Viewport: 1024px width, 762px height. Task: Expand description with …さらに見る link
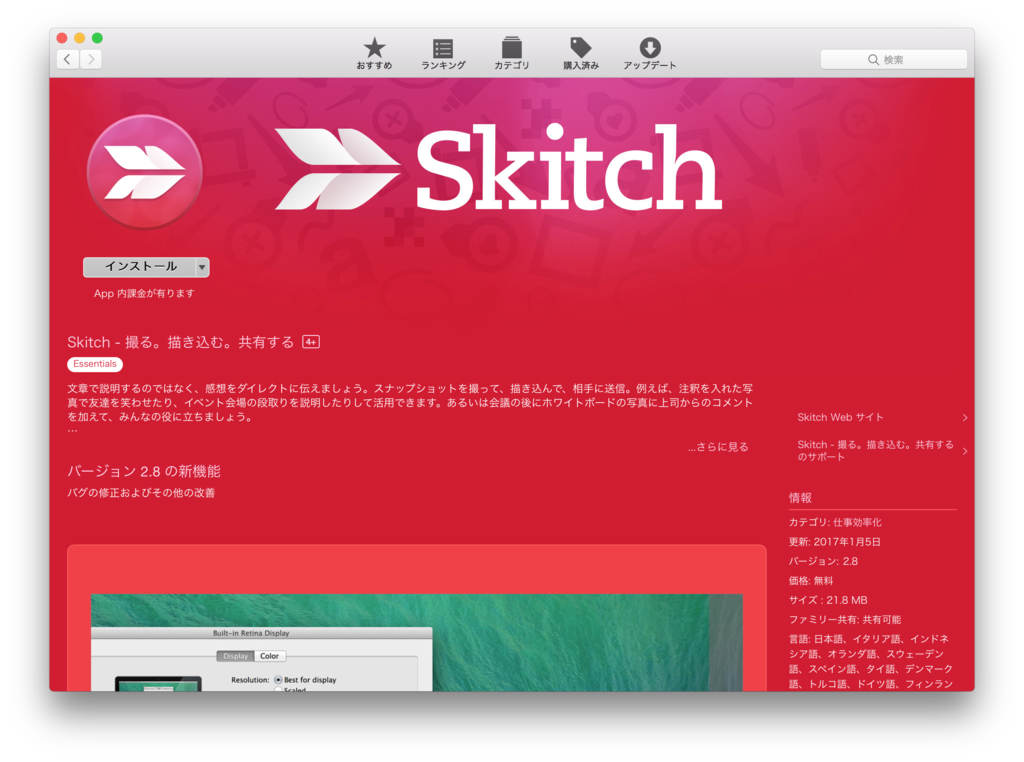click(x=718, y=447)
